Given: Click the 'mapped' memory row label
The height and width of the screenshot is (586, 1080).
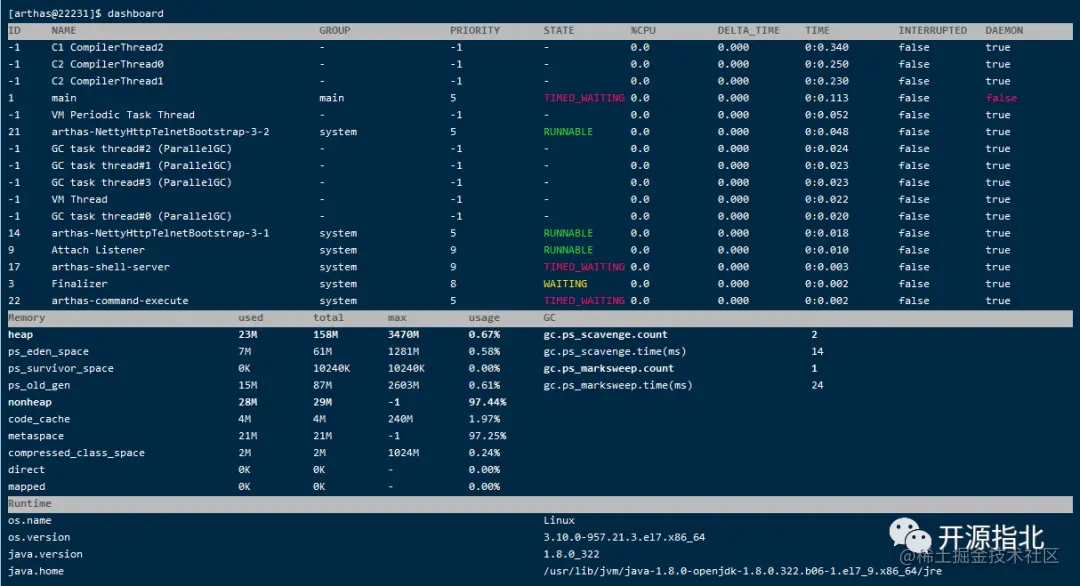Looking at the screenshot, I should (x=26, y=486).
